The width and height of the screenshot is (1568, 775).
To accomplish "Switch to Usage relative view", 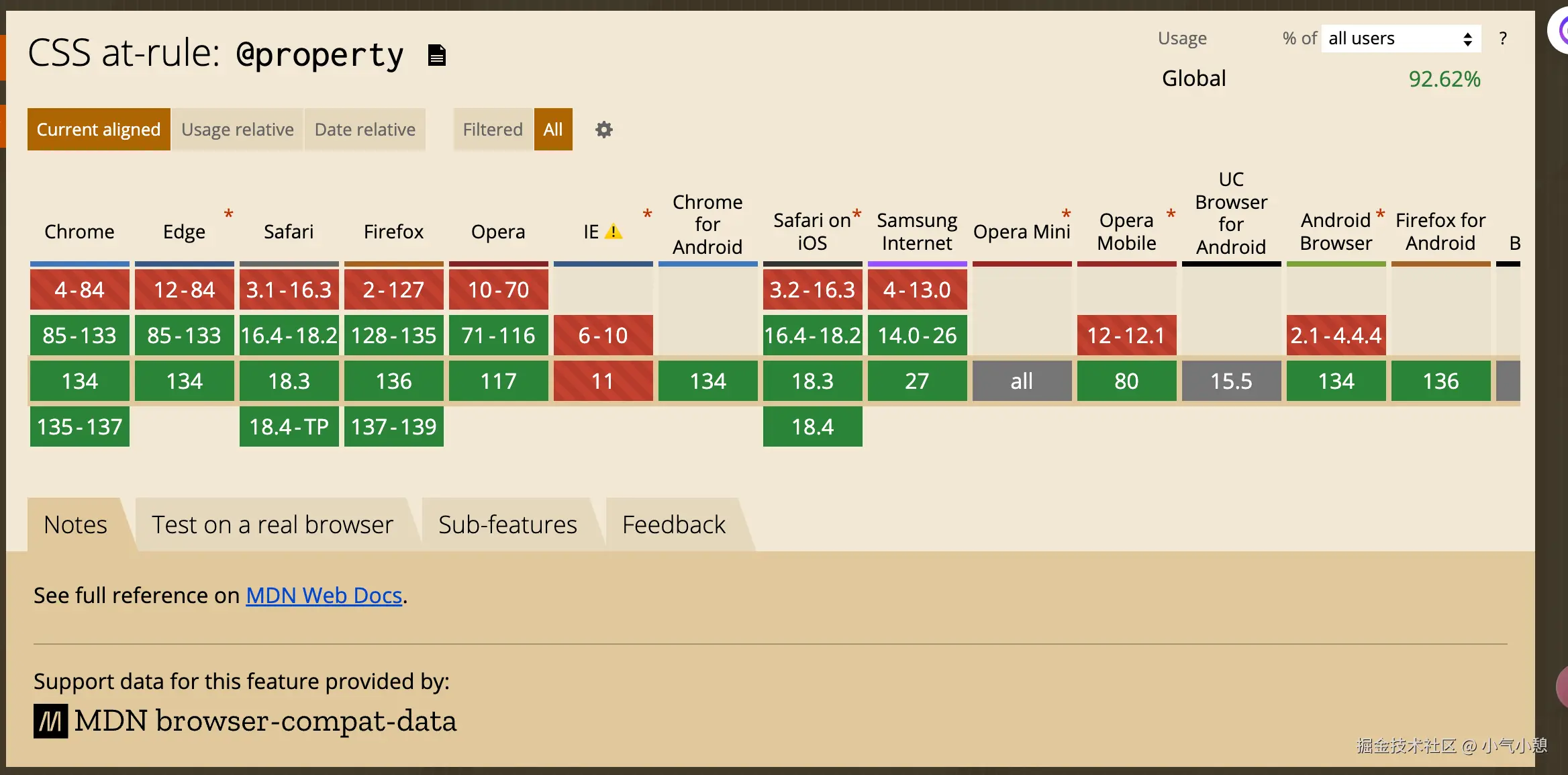I will coord(238,130).
